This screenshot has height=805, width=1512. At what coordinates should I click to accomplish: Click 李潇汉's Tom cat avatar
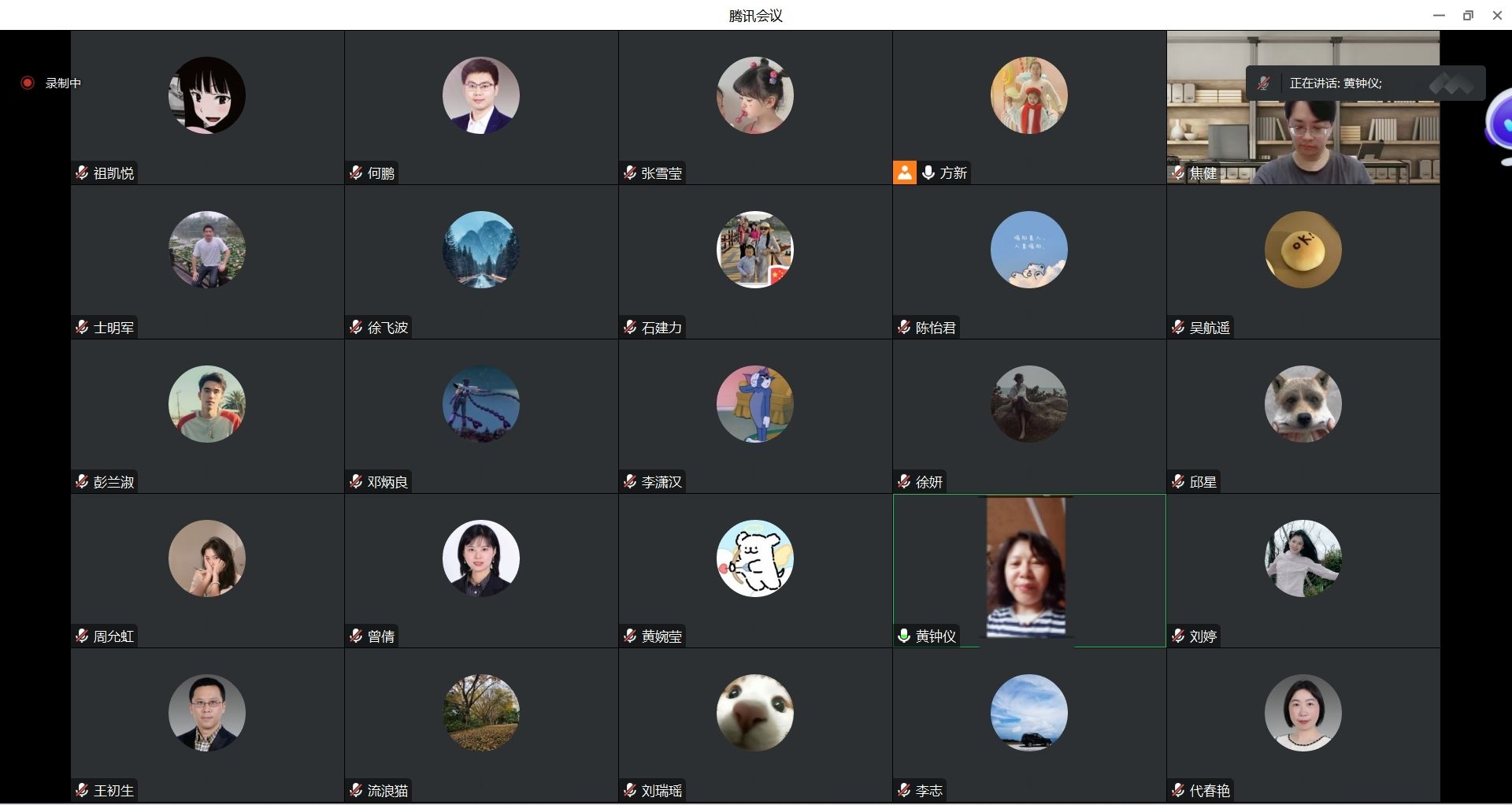755,404
